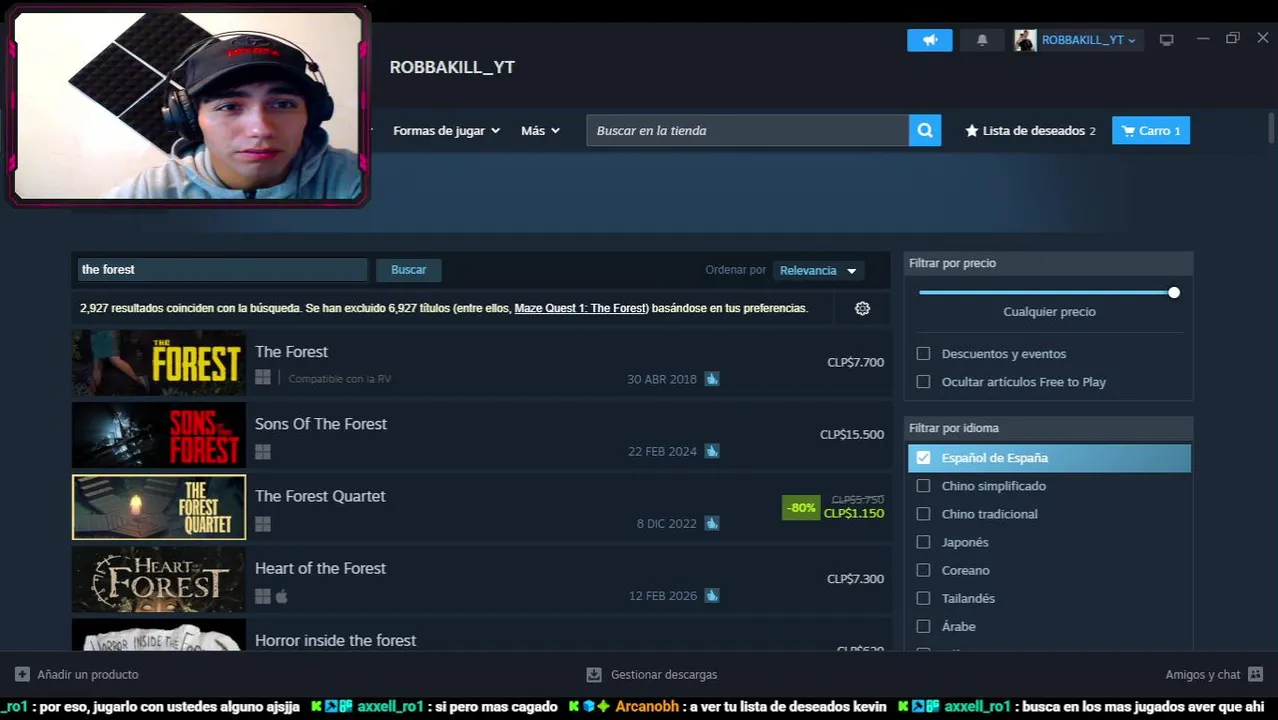The height and width of the screenshot is (720, 1278).
Task: Check Ocultar artículos Free to Play
Action: point(923,381)
